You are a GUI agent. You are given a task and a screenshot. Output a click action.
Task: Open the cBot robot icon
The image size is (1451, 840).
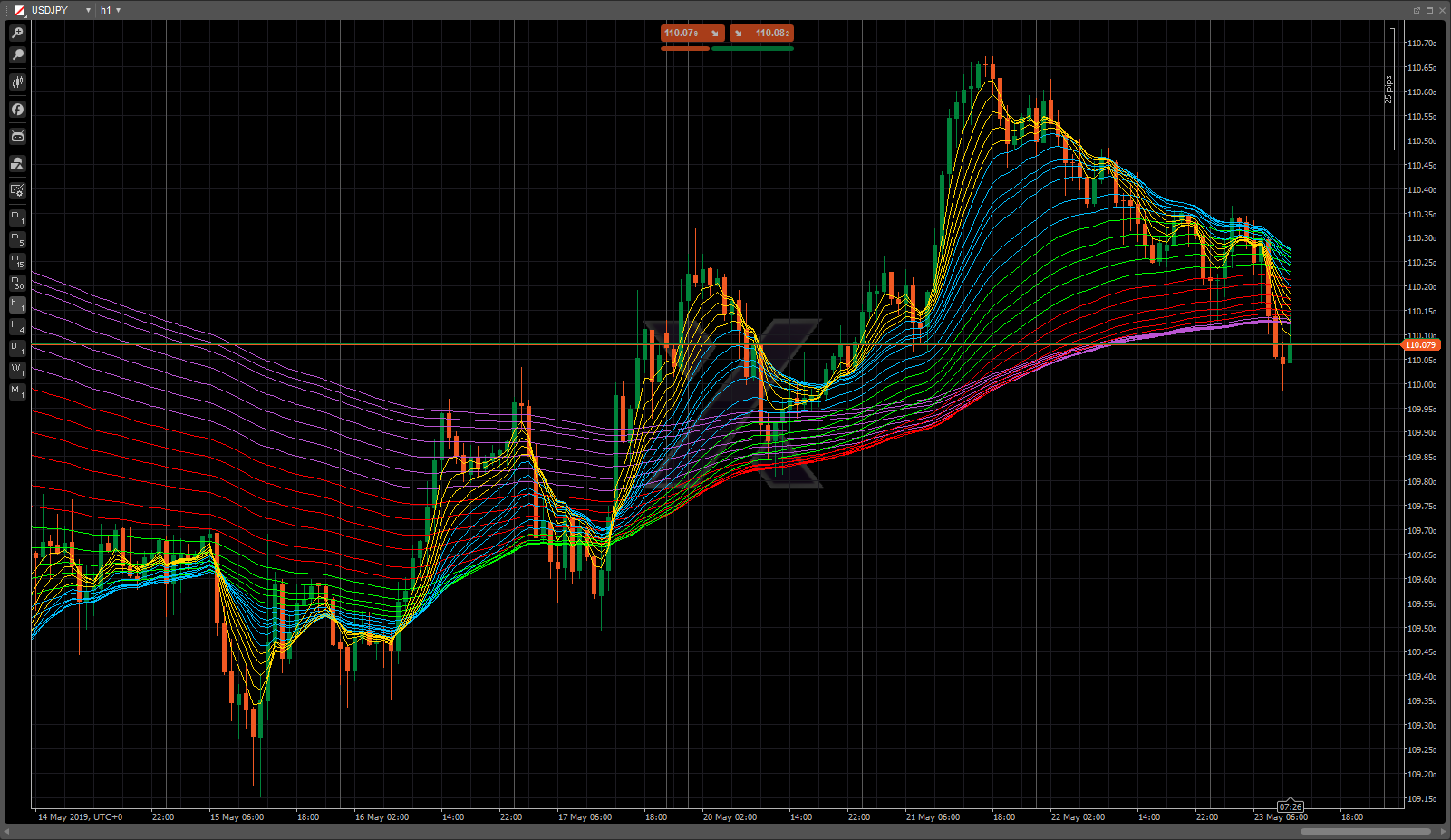pyautogui.click(x=17, y=137)
